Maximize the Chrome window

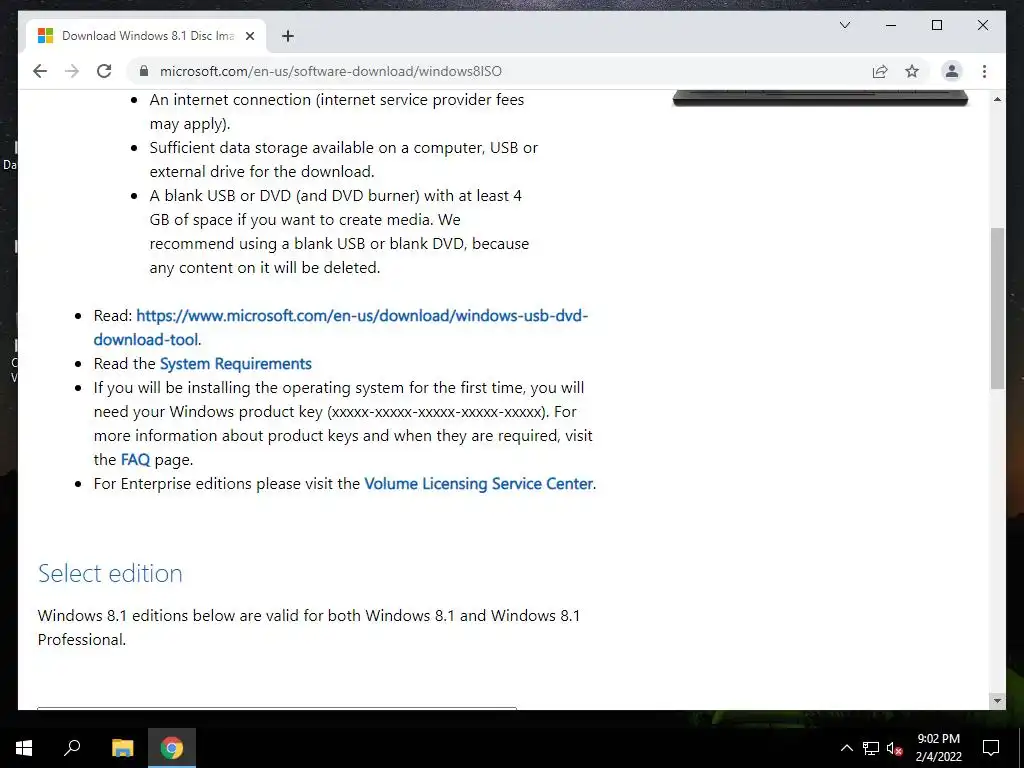pos(936,25)
